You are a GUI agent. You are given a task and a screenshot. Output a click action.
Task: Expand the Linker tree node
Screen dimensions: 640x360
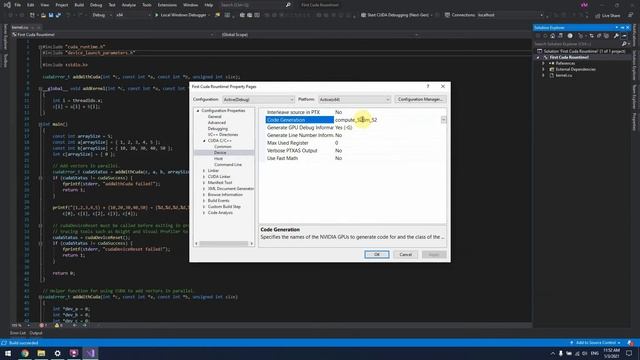click(204, 171)
